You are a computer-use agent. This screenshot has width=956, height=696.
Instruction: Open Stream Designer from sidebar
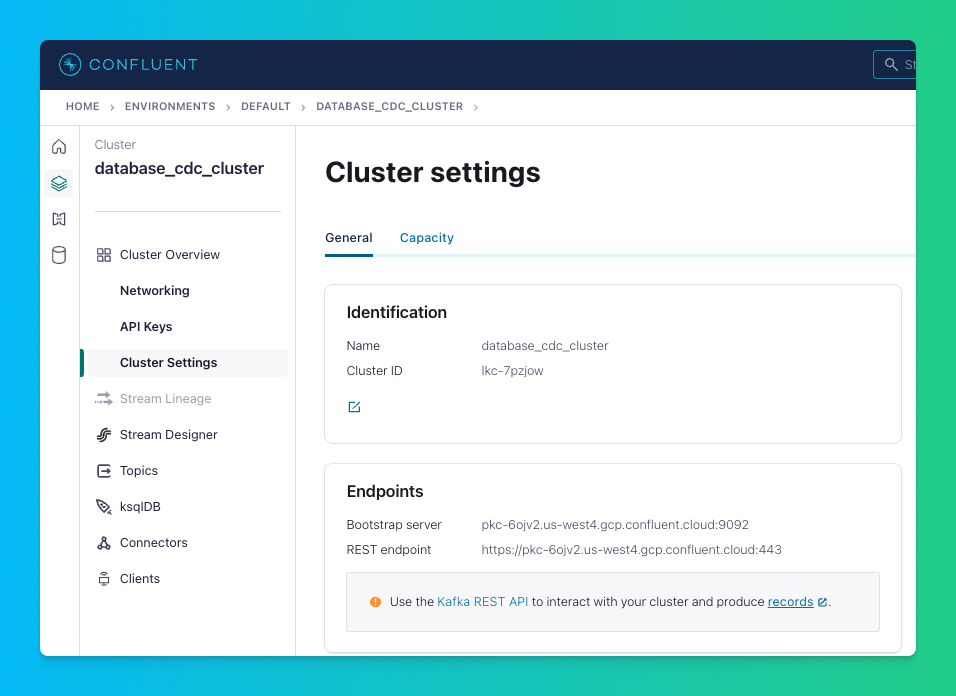click(168, 435)
